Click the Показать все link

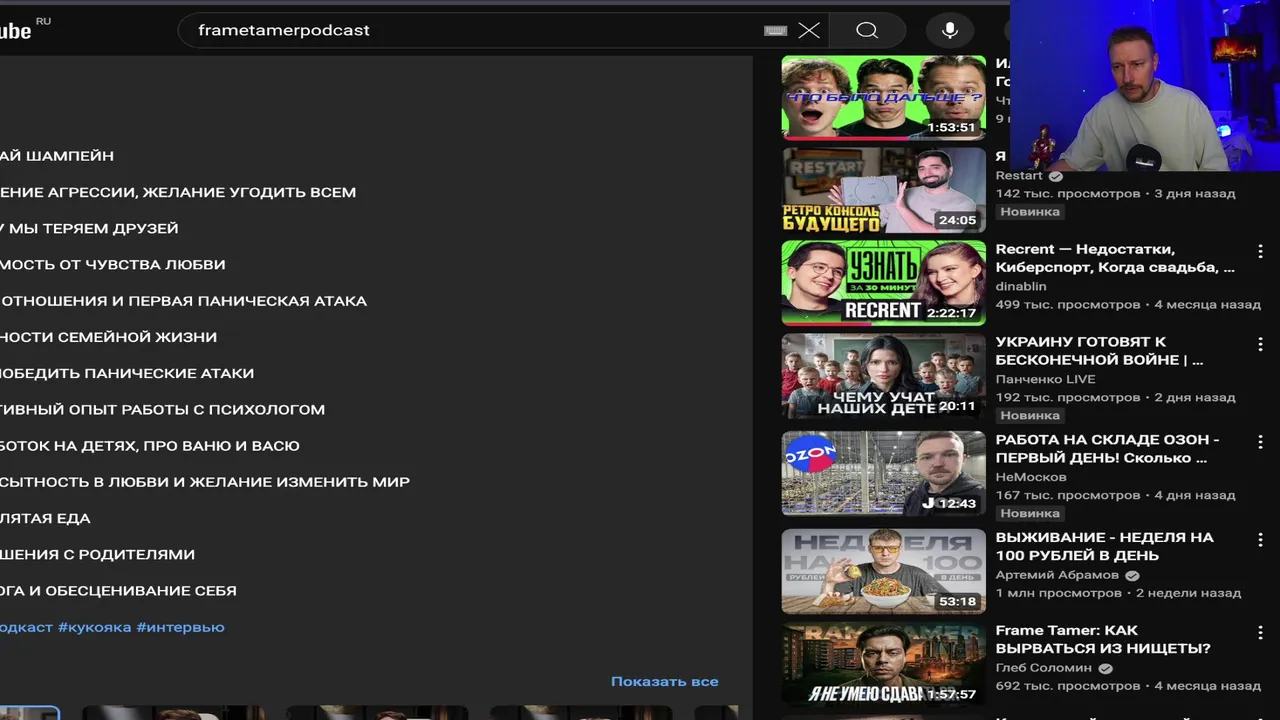coord(664,681)
